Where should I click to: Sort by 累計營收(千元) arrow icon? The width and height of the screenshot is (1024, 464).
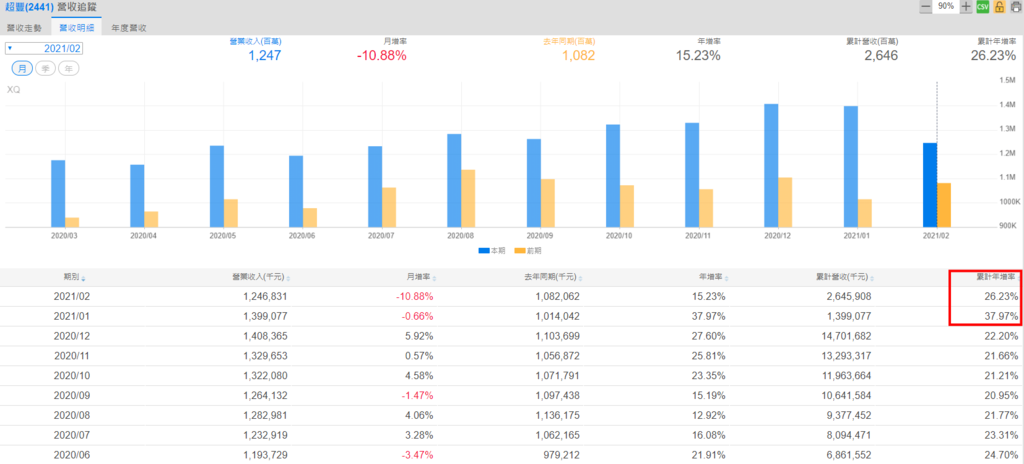coord(873,279)
